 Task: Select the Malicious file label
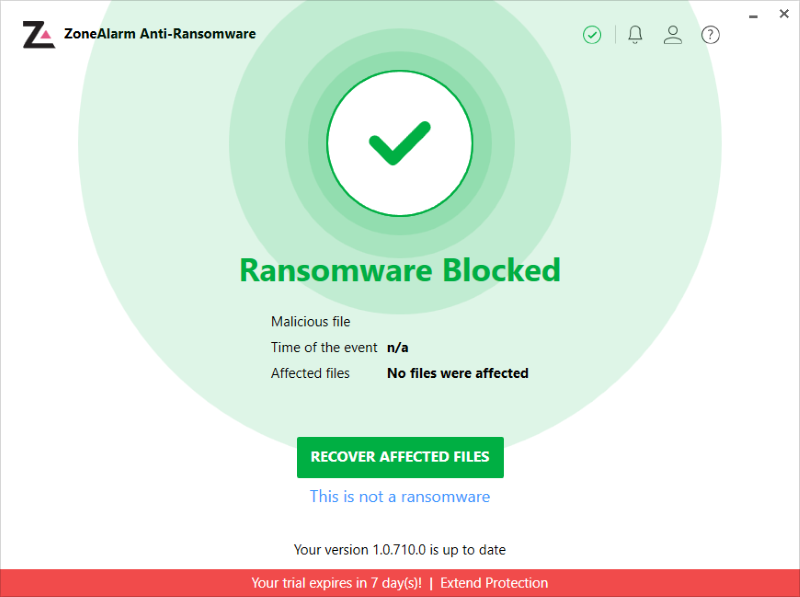pyautogui.click(x=312, y=322)
